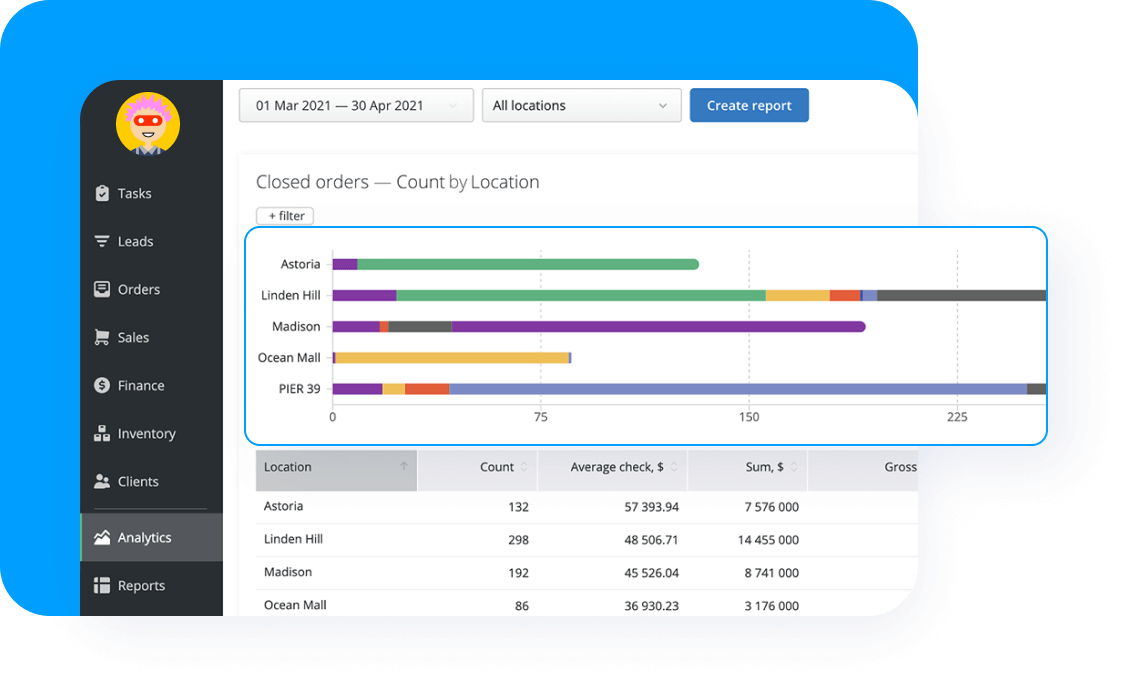Toggle Count column sort direction
This screenshot has height=688, width=1128.
[x=524, y=467]
